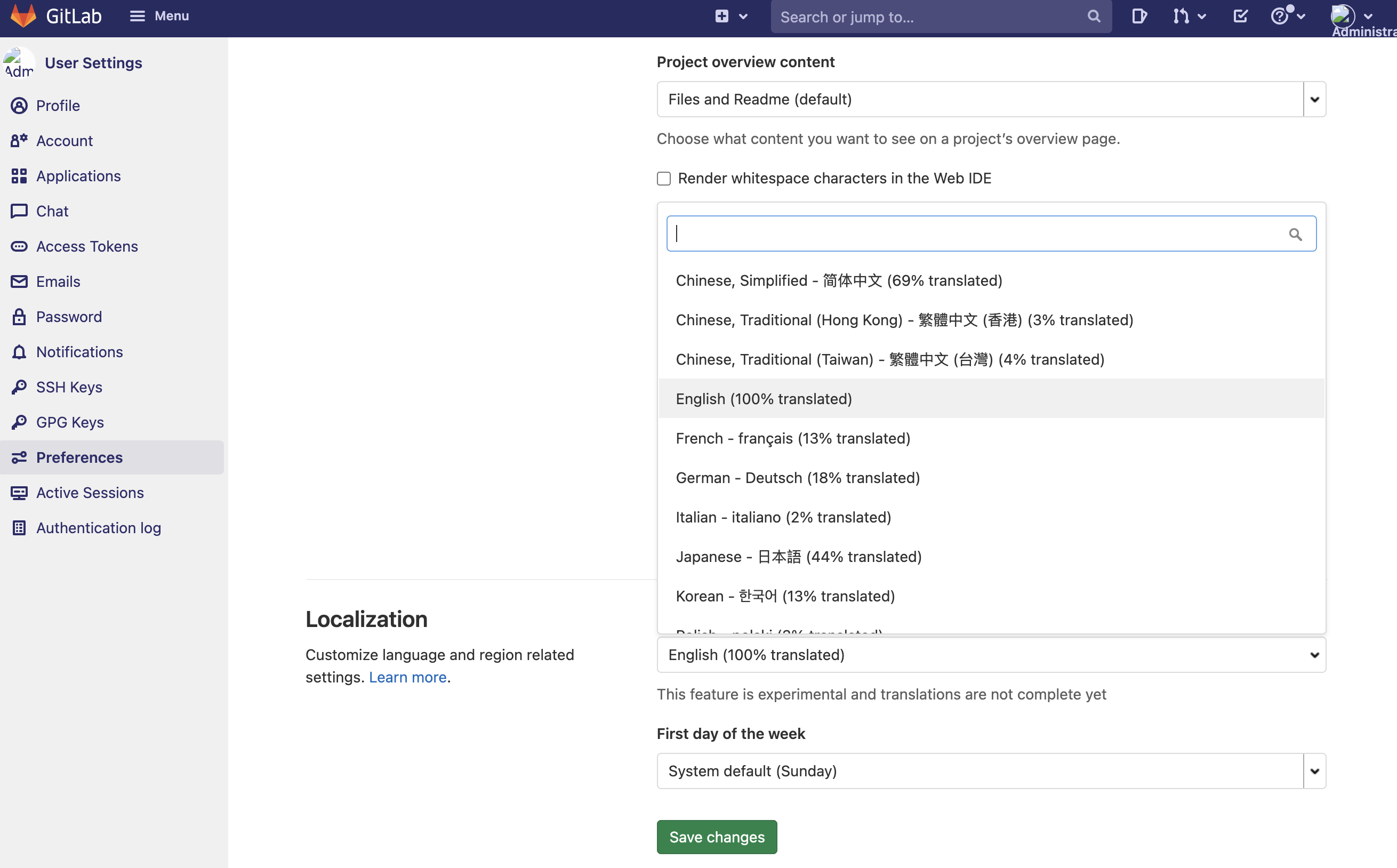Open the Menu hamburger in navbar
This screenshot has height=868, width=1397.
(x=159, y=16)
